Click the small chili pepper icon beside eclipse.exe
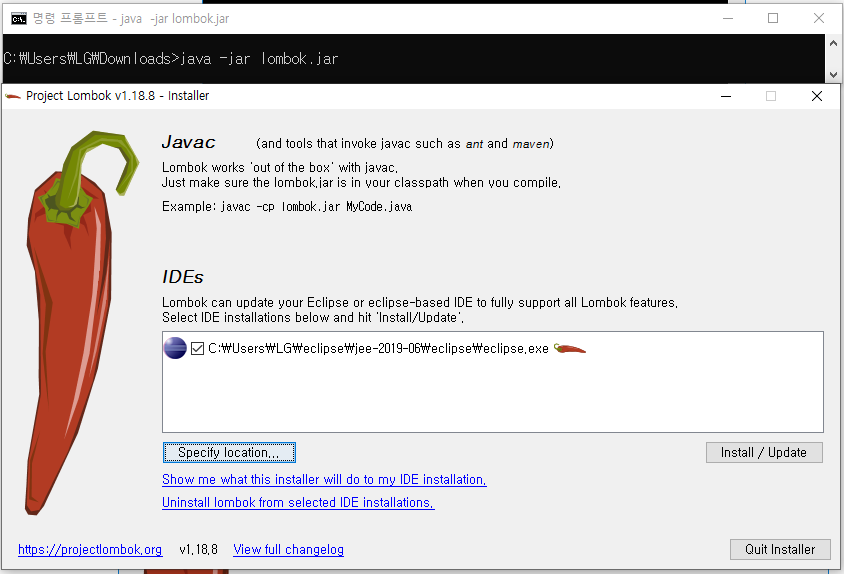Viewport: 844px width, 574px height. point(569,349)
